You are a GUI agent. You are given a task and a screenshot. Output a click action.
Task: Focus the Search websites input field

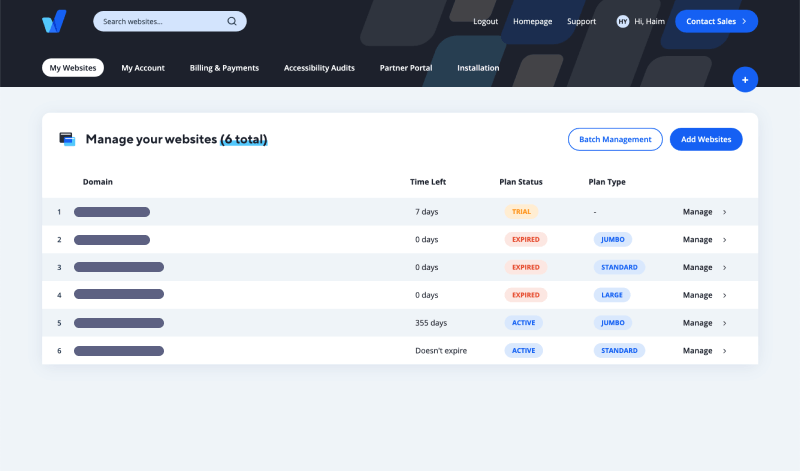[160, 21]
